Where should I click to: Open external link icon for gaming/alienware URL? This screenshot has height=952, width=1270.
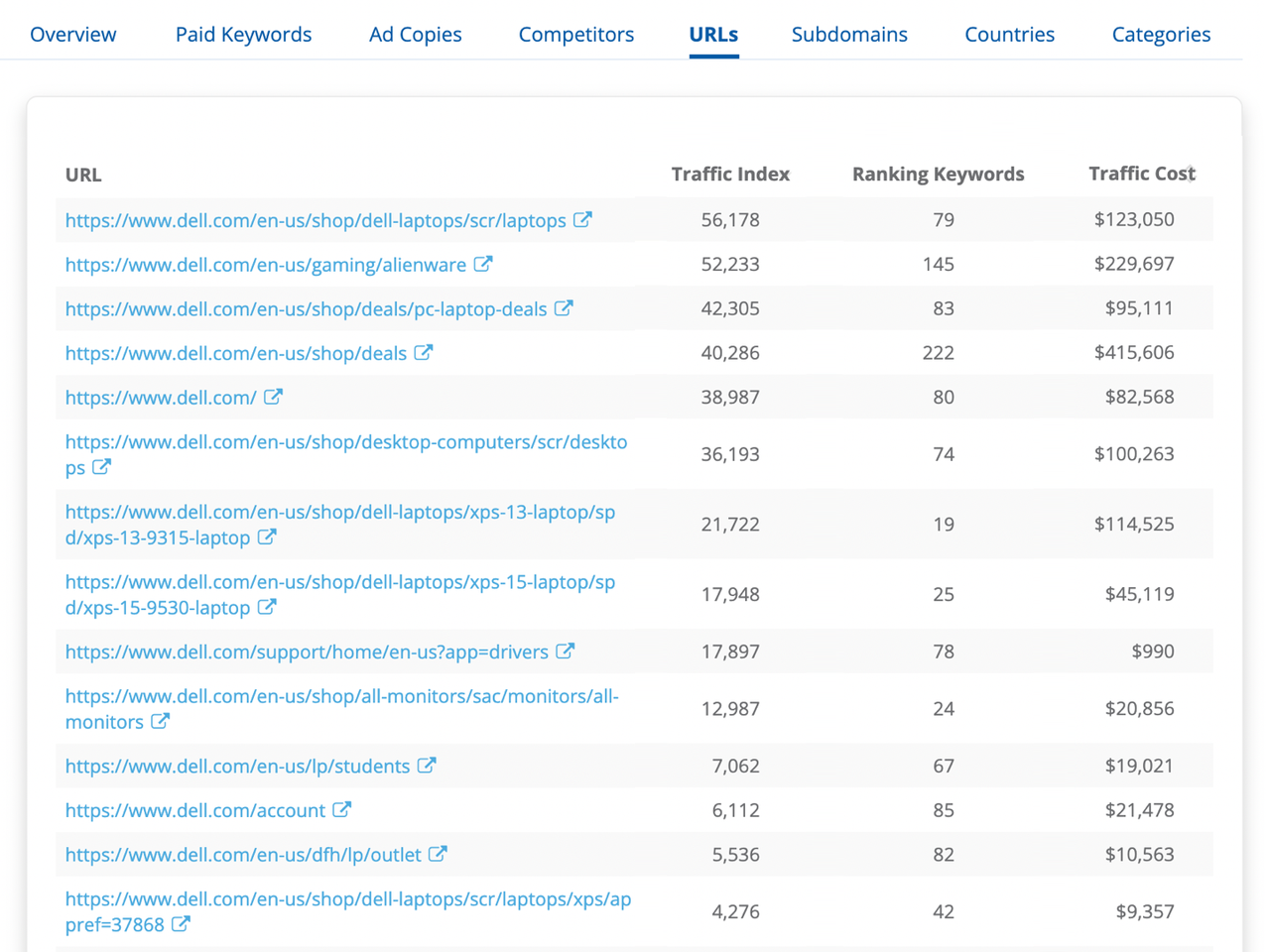[483, 264]
